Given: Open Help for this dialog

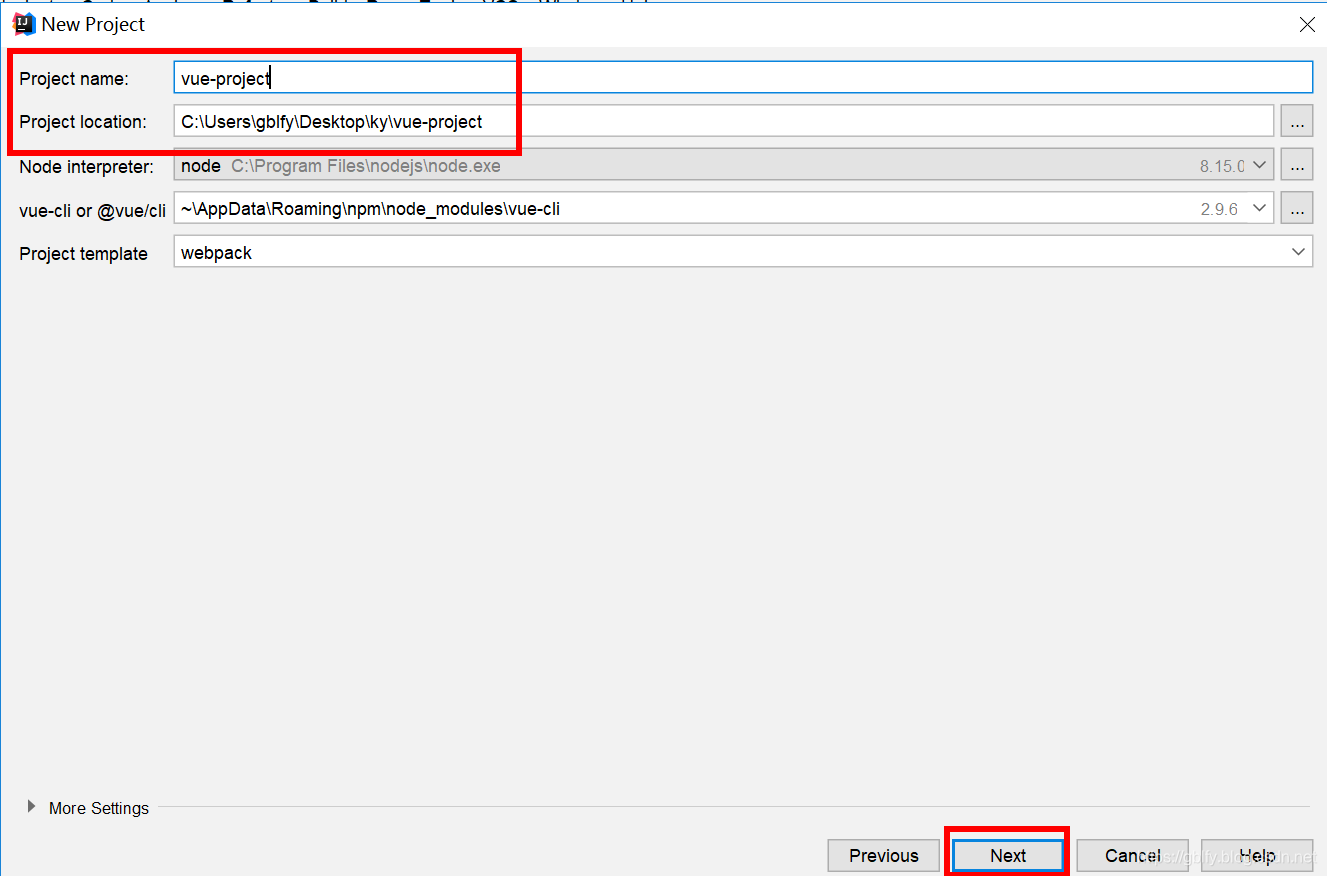Looking at the screenshot, I should click(1257, 856).
